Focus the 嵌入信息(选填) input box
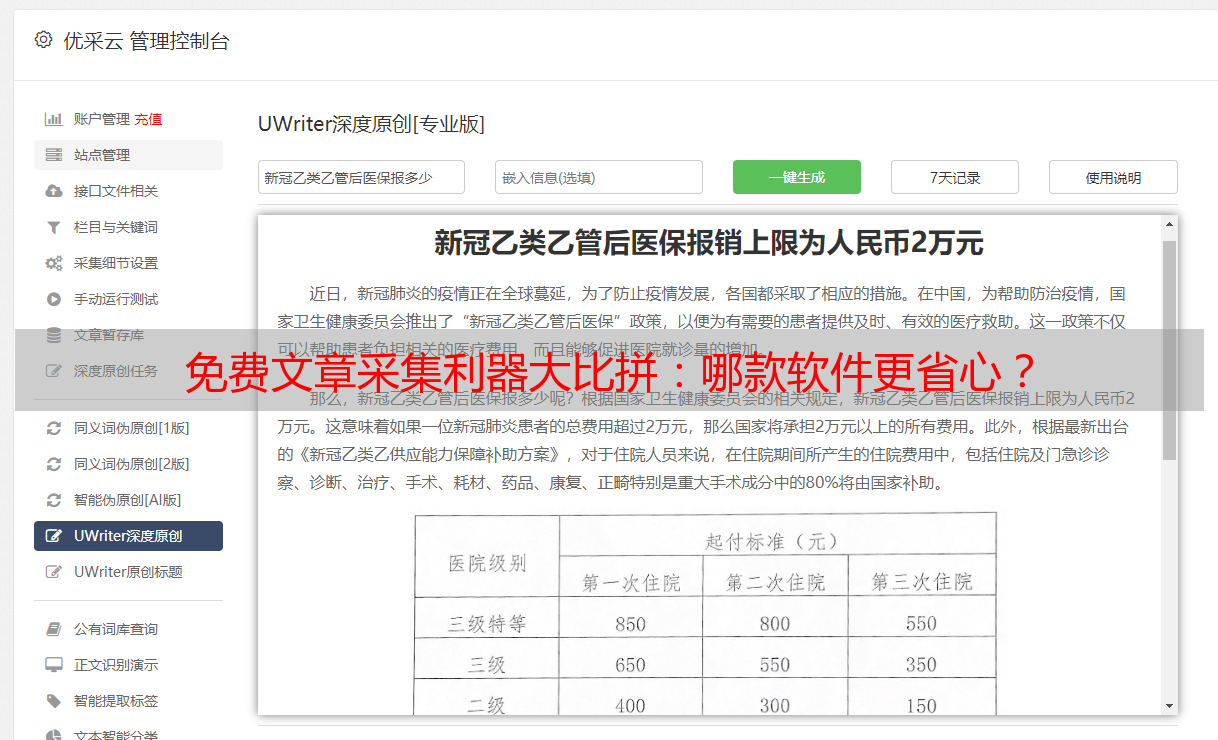Screen dimensions: 1218x740 (598, 177)
